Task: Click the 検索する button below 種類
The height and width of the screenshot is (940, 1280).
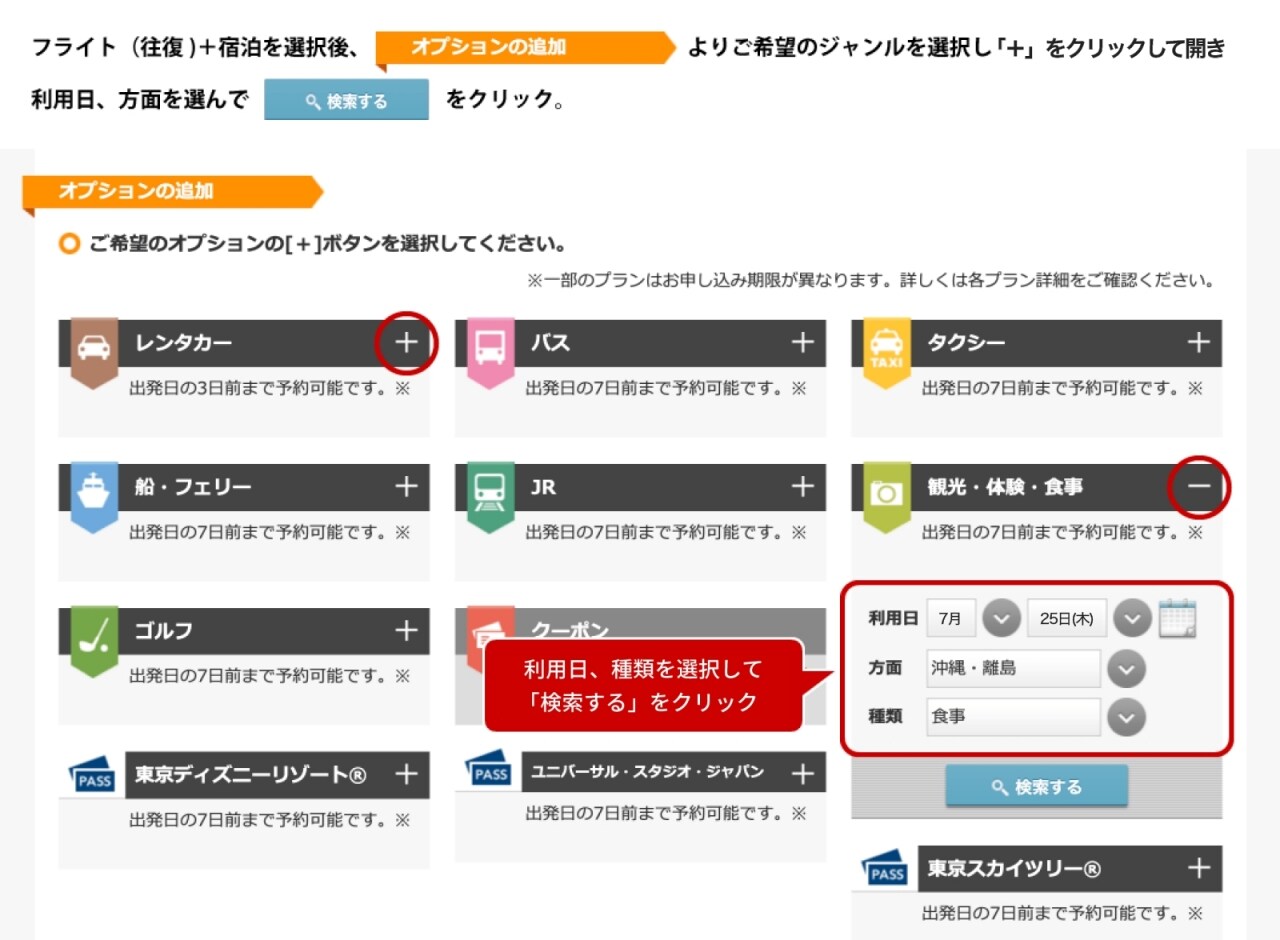Action: [x=1037, y=787]
